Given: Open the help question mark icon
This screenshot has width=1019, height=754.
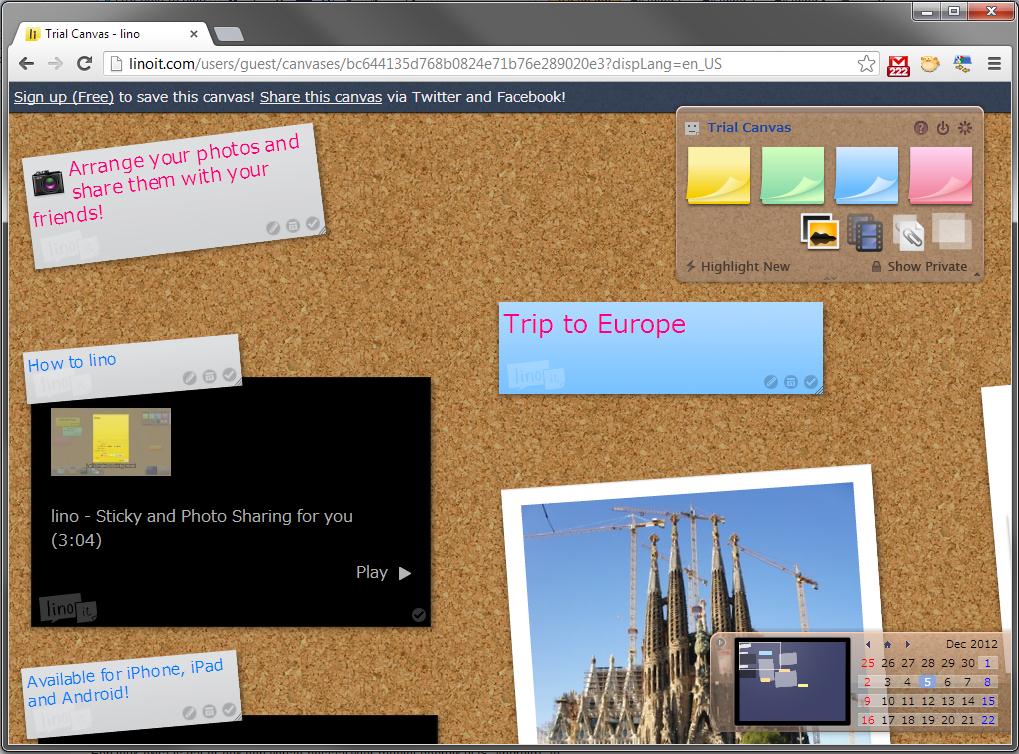Looking at the screenshot, I should pos(921,128).
